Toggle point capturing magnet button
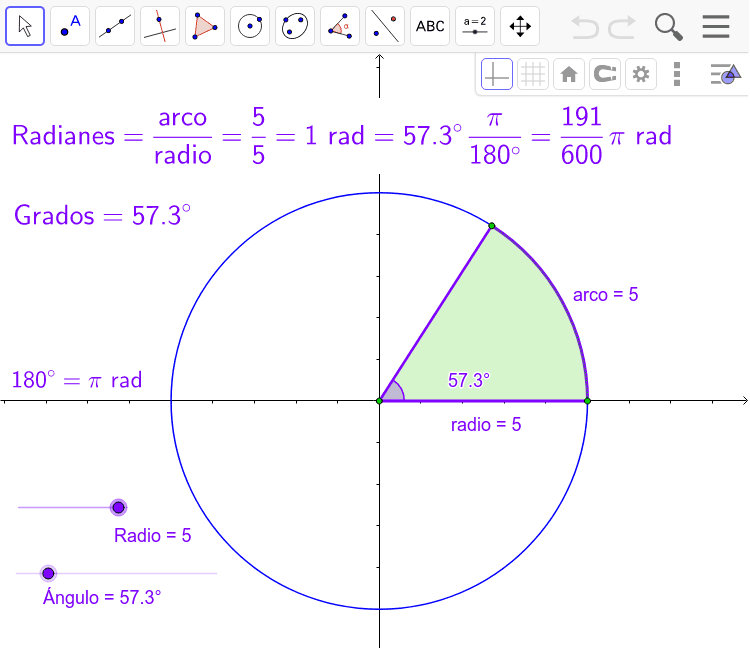This screenshot has width=750, height=650. (604, 74)
